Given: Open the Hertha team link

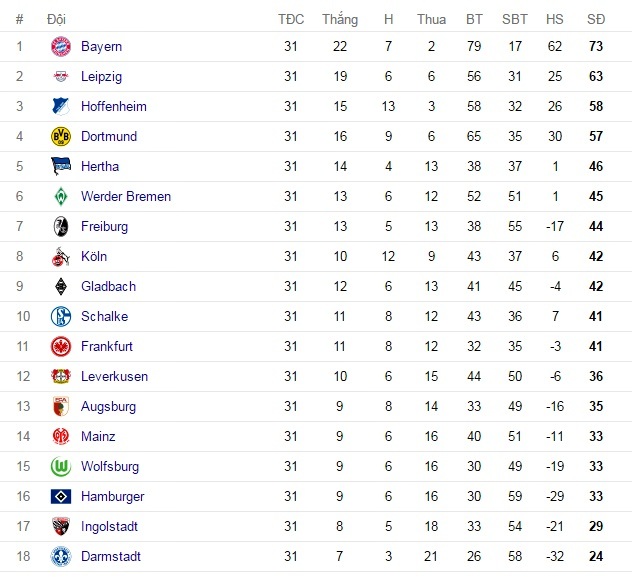Looking at the screenshot, I should pyautogui.click(x=100, y=166).
